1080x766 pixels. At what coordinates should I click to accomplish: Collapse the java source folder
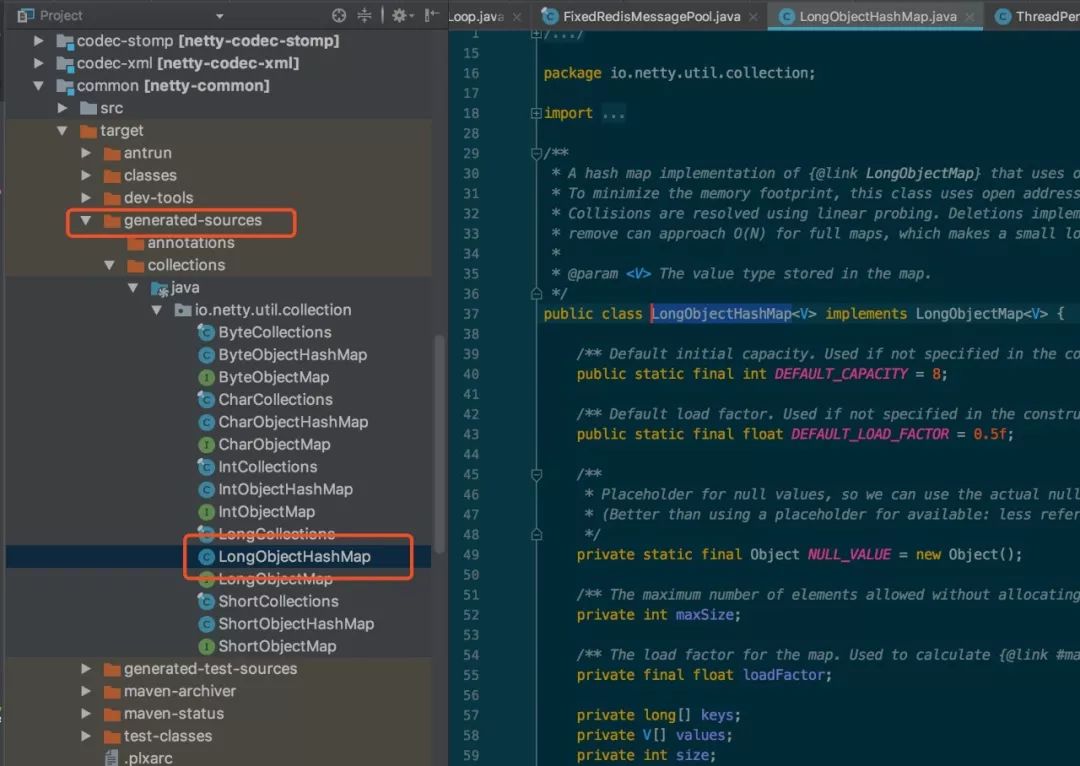[132, 288]
